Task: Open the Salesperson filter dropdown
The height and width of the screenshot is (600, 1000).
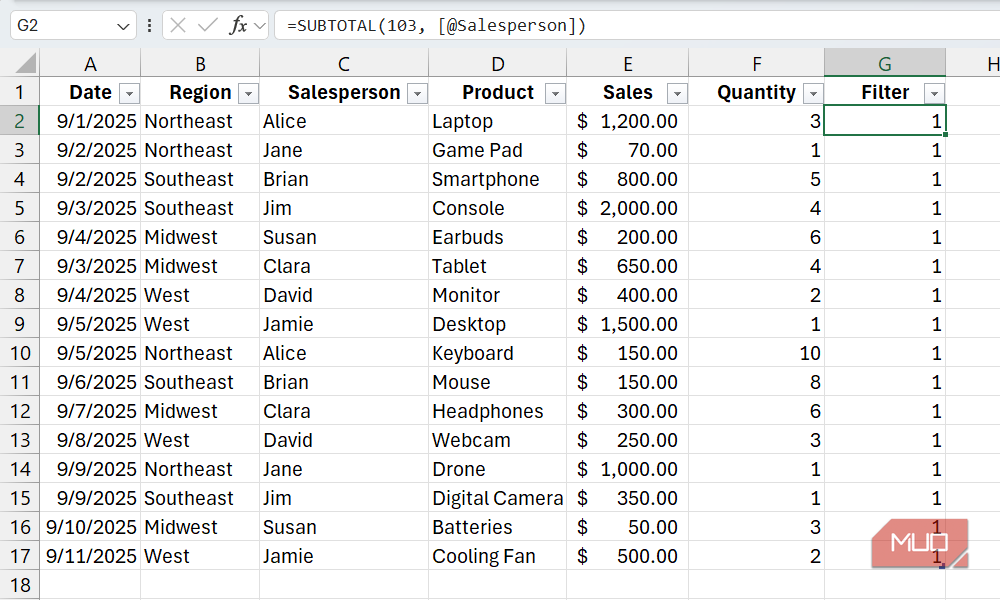Action: [x=417, y=93]
